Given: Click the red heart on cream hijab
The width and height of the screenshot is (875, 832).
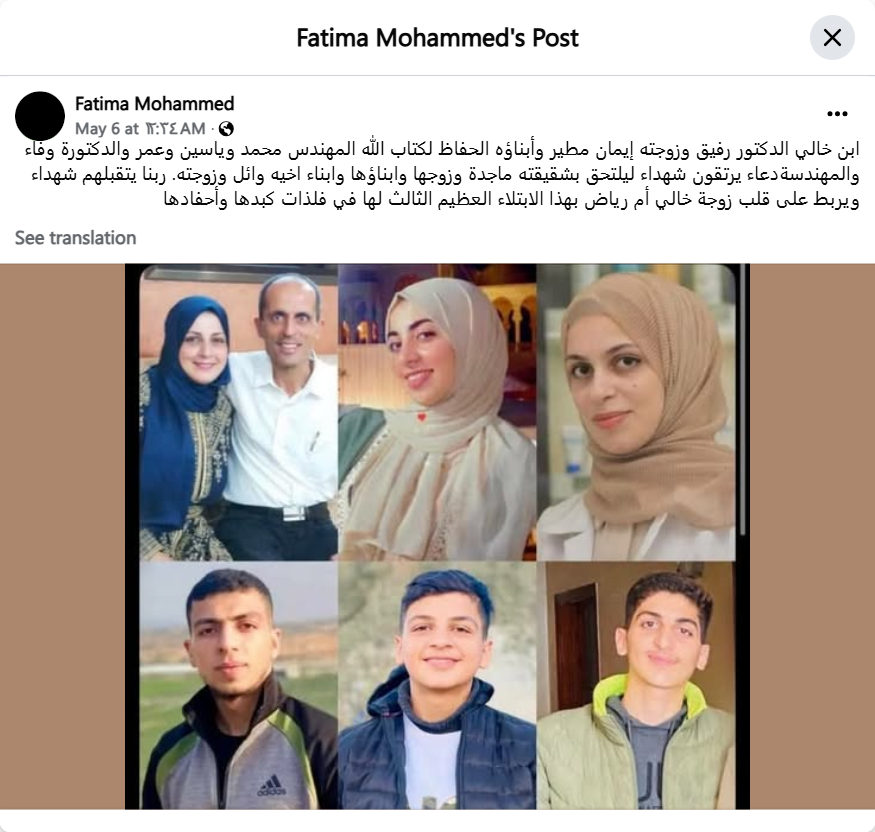Looking at the screenshot, I should [x=422, y=416].
